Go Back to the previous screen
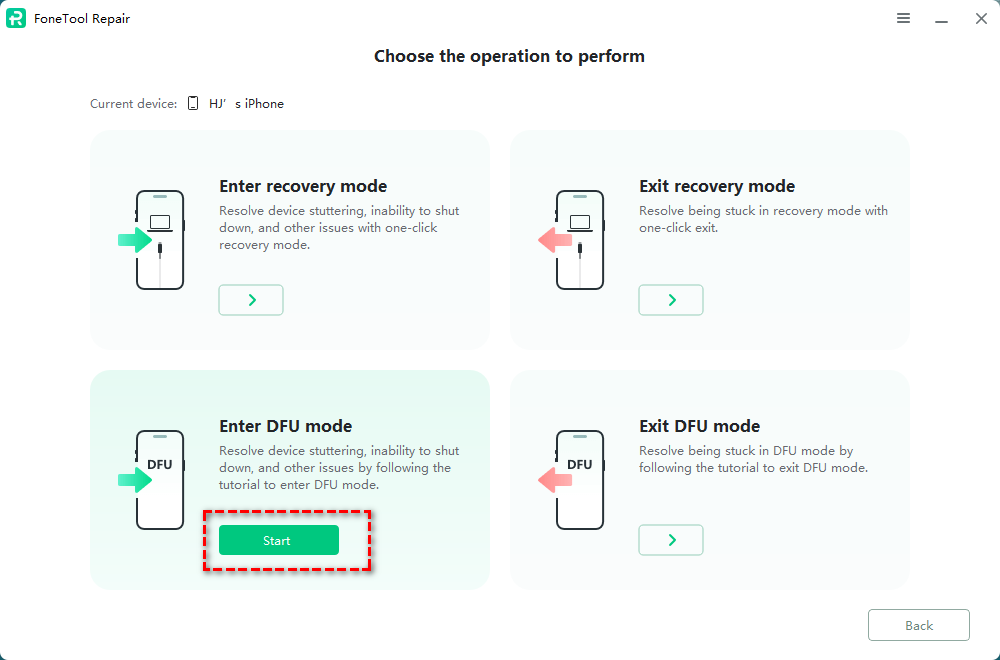Screen dimensions: 1000x660 click(918, 625)
